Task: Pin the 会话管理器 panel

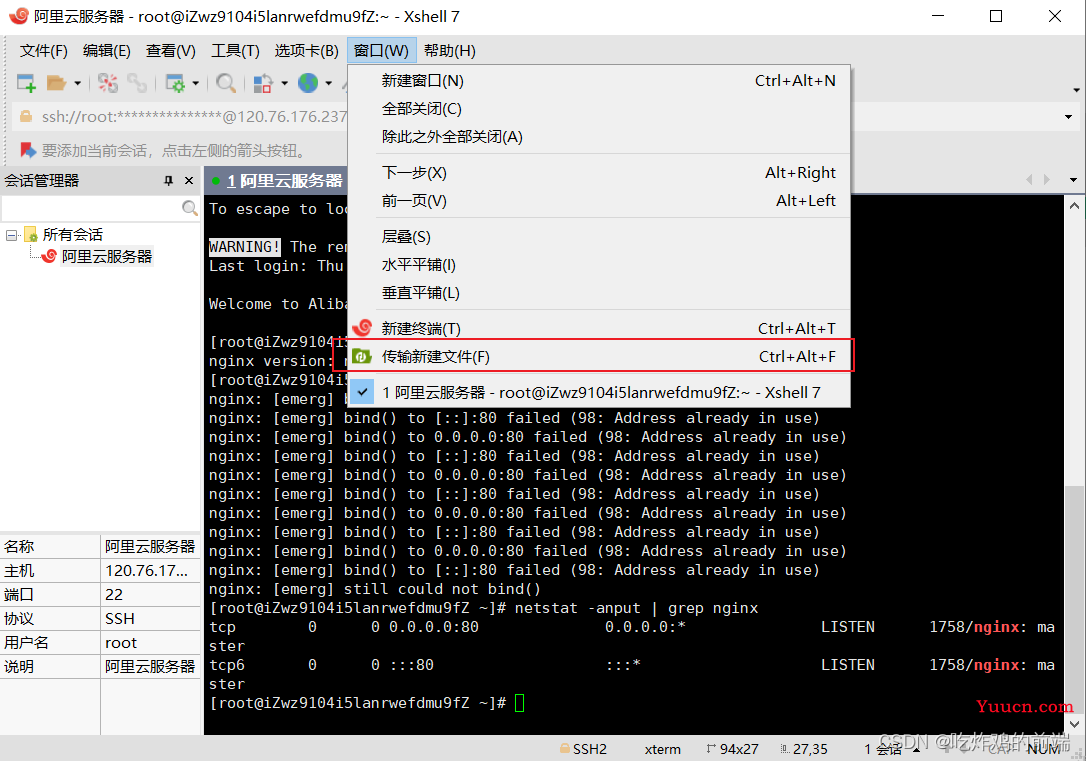Action: (x=168, y=181)
